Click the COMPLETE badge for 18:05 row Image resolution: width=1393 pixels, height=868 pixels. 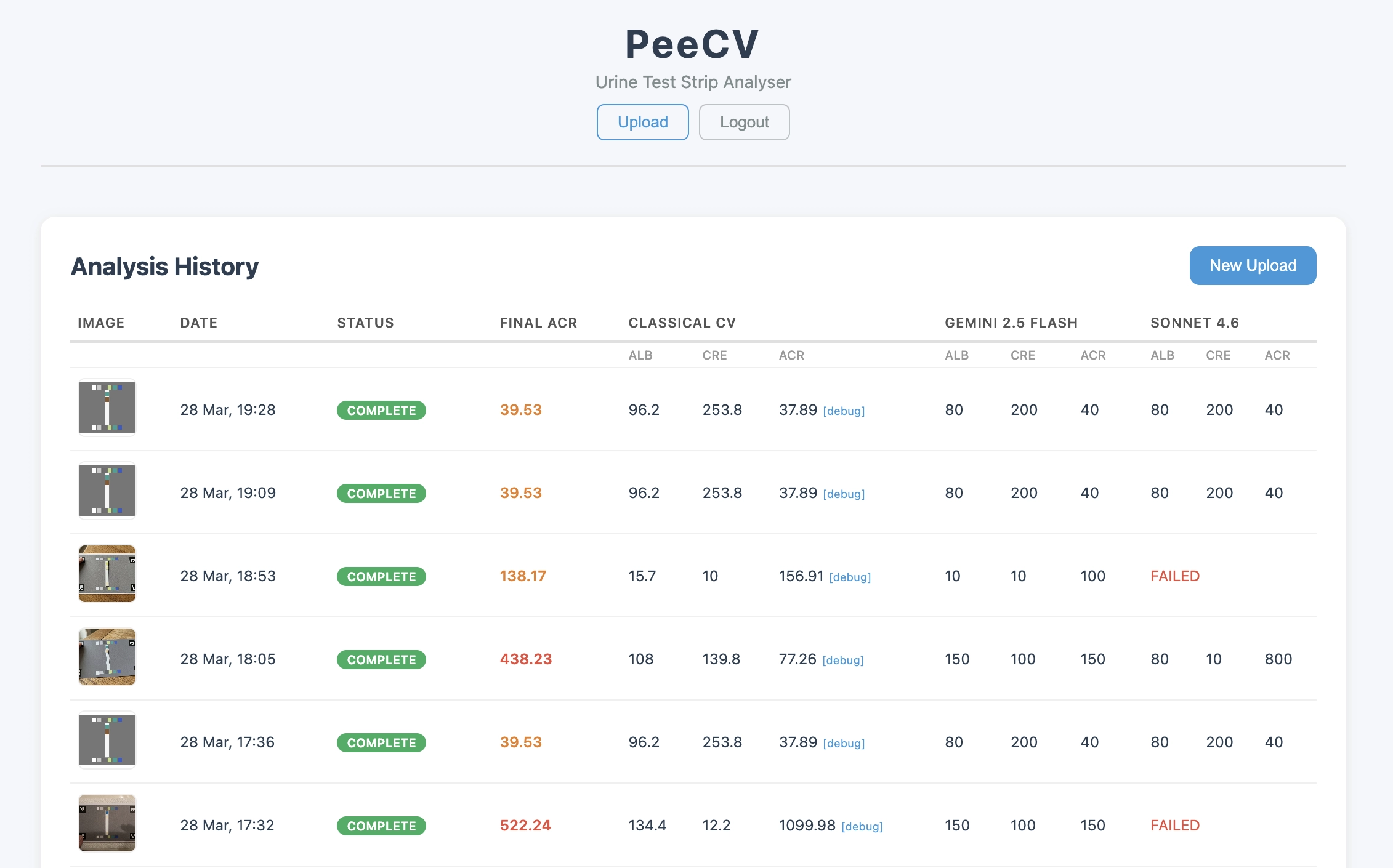coord(381,660)
